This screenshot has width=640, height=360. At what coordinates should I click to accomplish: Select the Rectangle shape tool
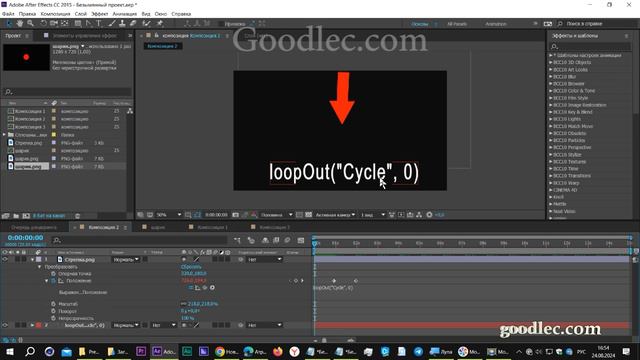(x=78, y=24)
